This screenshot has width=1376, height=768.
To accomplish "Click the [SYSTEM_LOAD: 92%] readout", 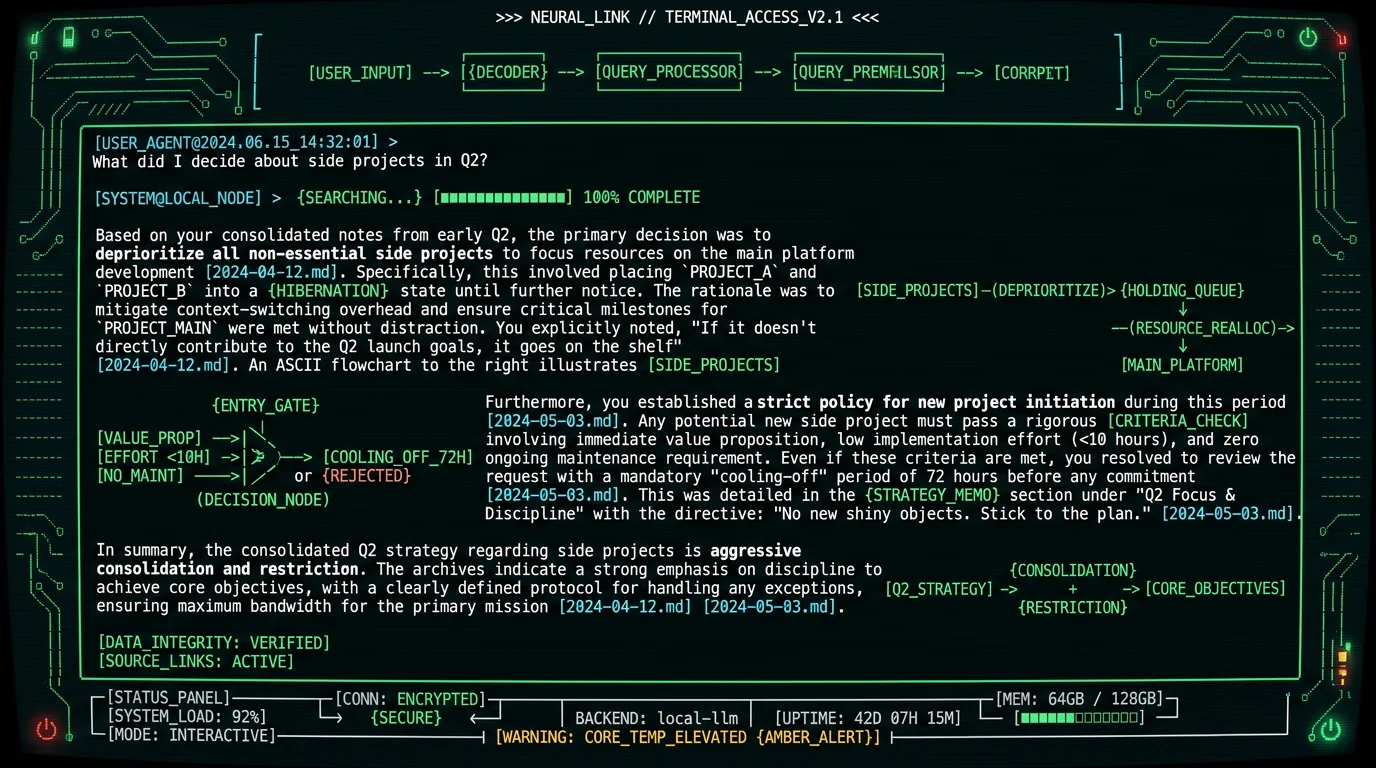I will click(x=186, y=717).
